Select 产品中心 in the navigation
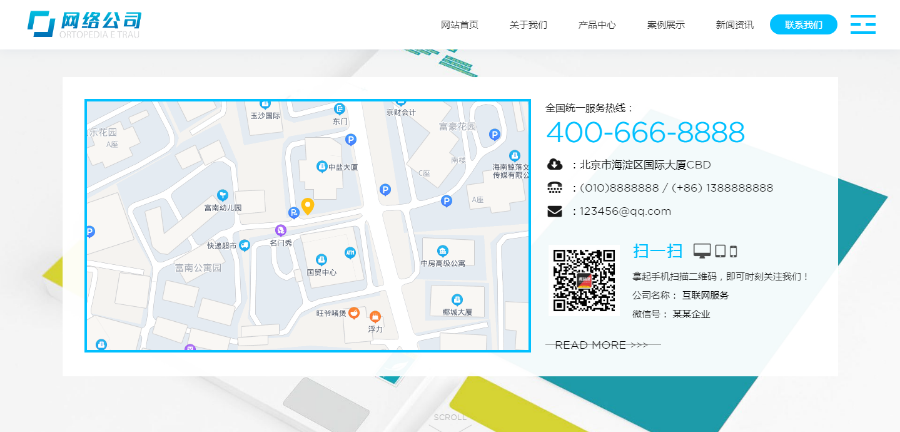The height and width of the screenshot is (432, 900). point(597,25)
